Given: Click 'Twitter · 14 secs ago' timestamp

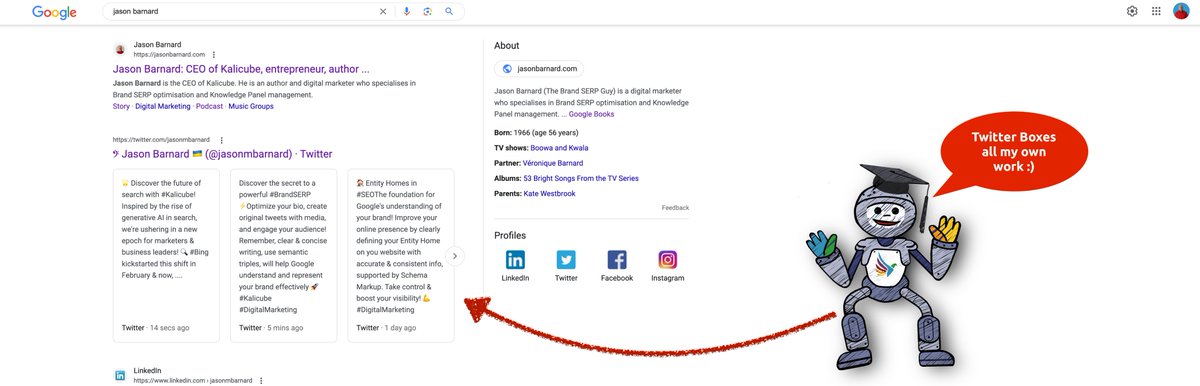Looking at the screenshot, I should [x=155, y=328].
